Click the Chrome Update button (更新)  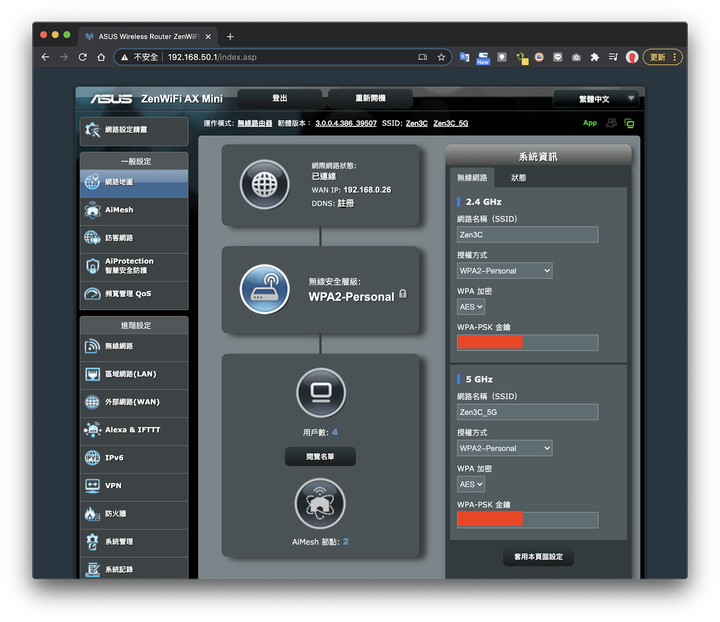click(x=662, y=57)
